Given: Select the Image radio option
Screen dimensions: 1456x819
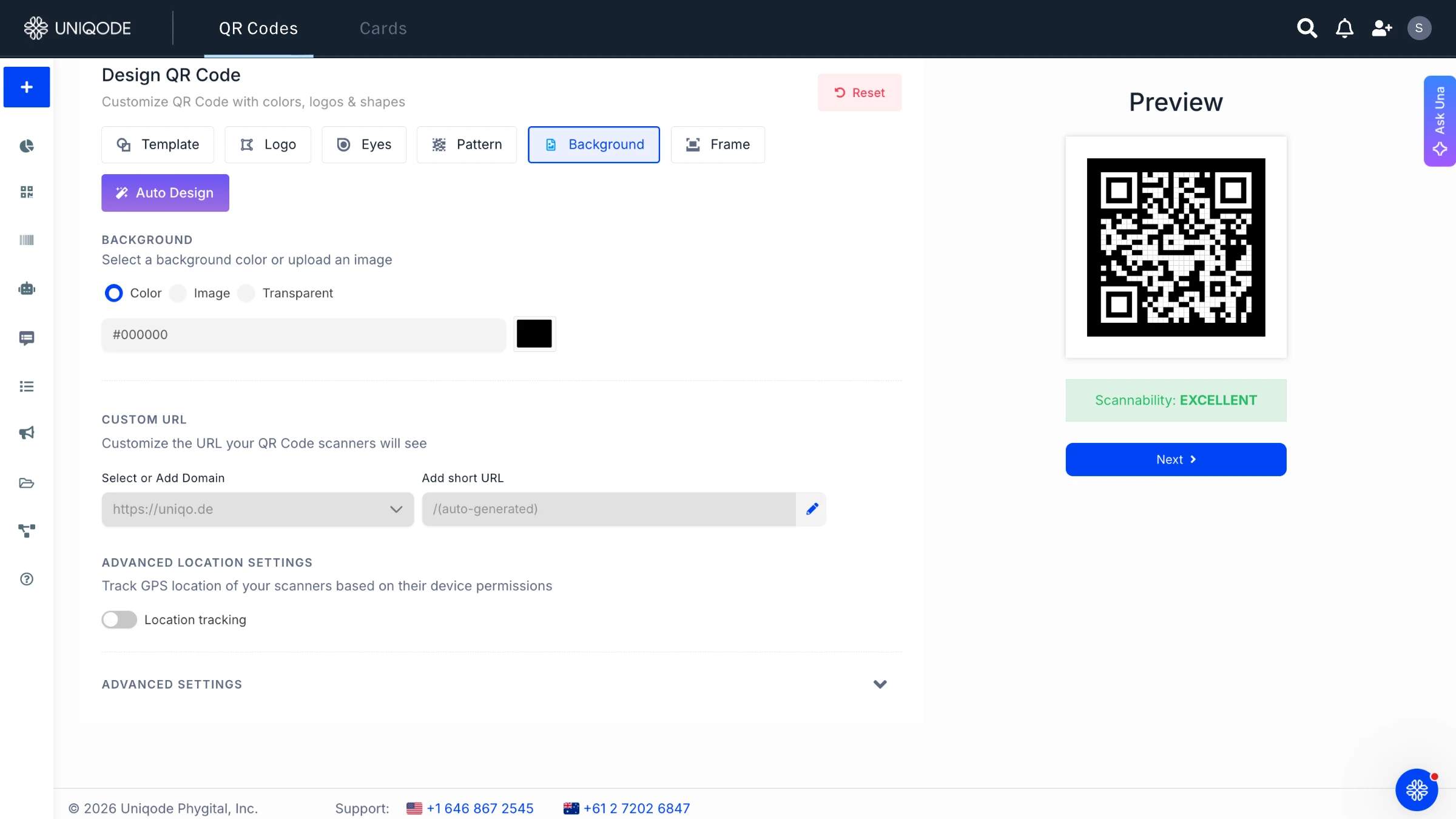Looking at the screenshot, I should 178,293.
